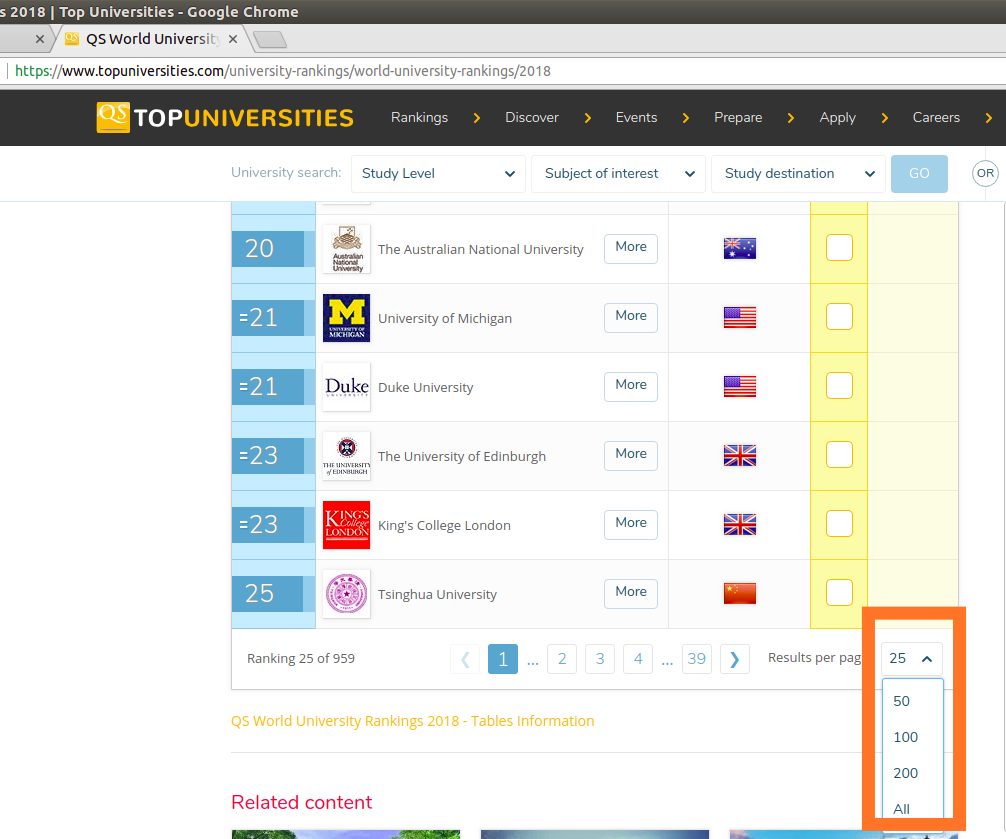
Task: Open Rankings 2018 Tables Information link
Action: point(413,721)
